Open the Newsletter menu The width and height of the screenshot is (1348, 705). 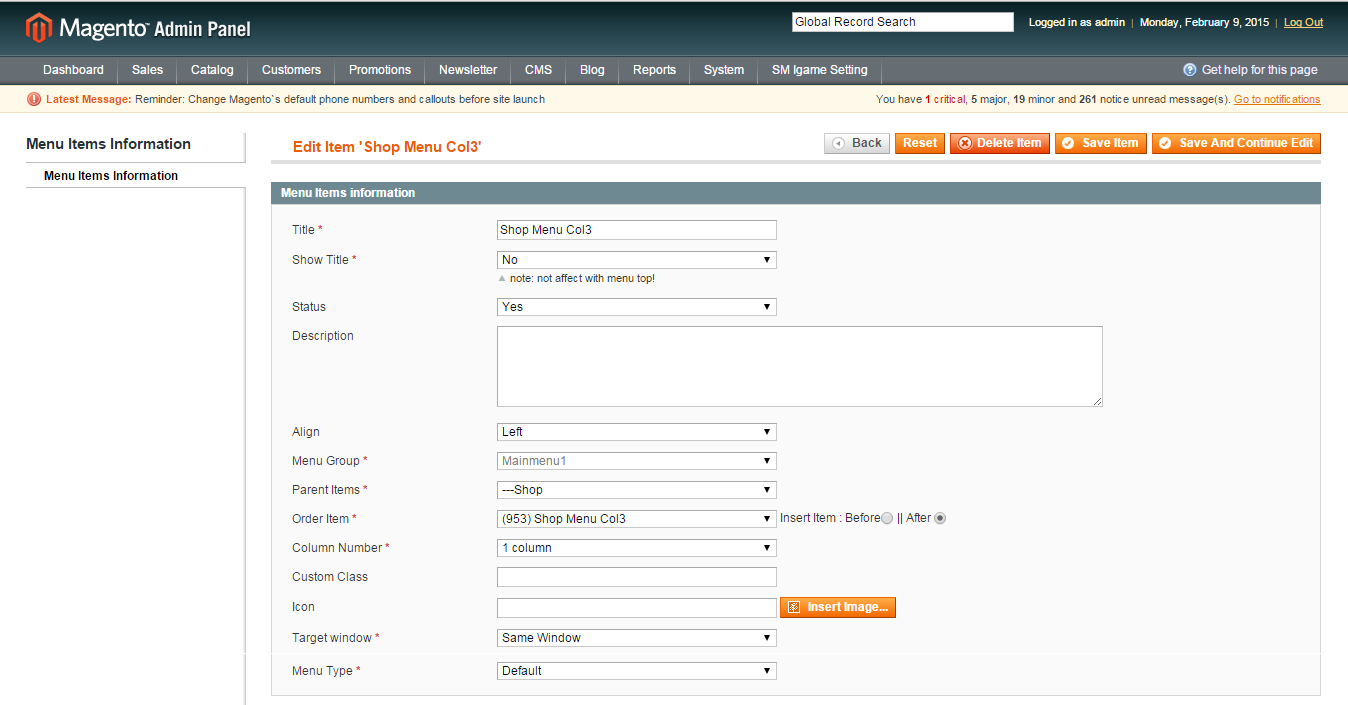[468, 70]
